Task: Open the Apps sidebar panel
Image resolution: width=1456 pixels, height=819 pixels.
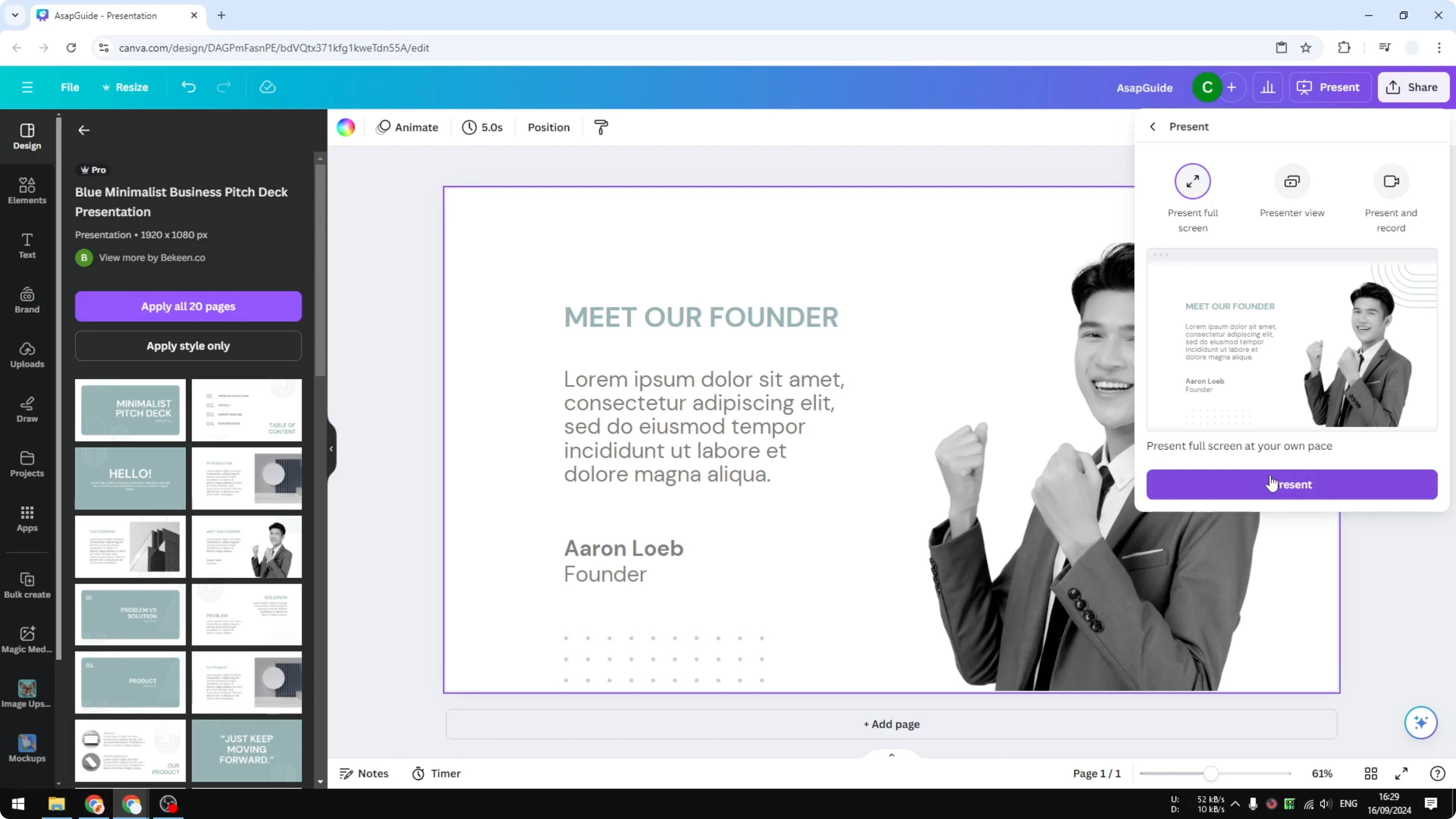Action: [x=27, y=519]
